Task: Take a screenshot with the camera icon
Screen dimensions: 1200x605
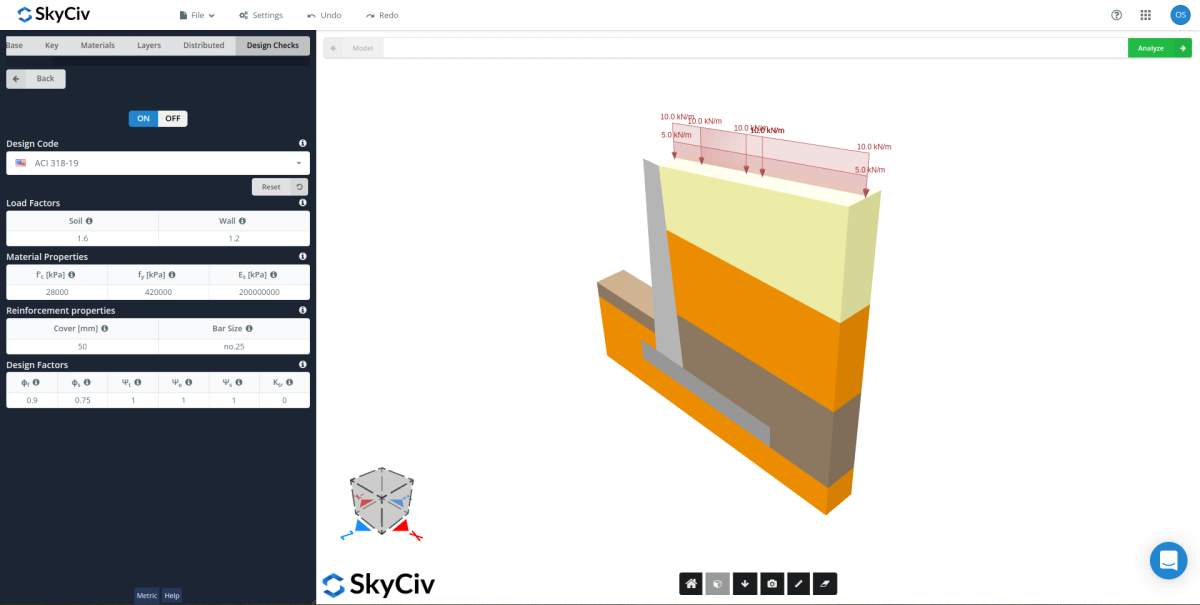Action: pos(771,583)
